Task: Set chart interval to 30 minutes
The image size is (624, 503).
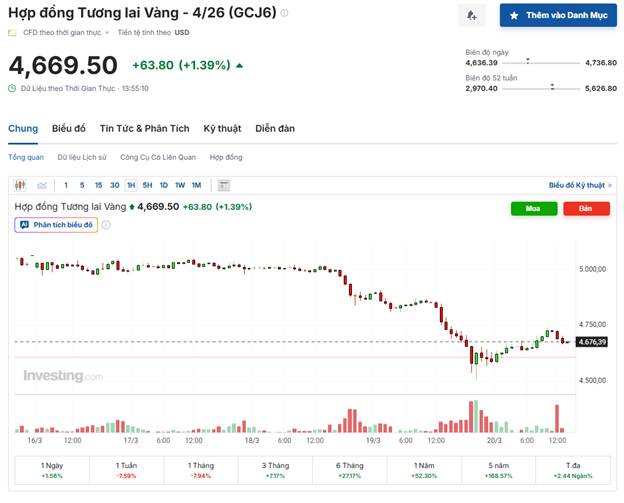Action: pos(115,185)
